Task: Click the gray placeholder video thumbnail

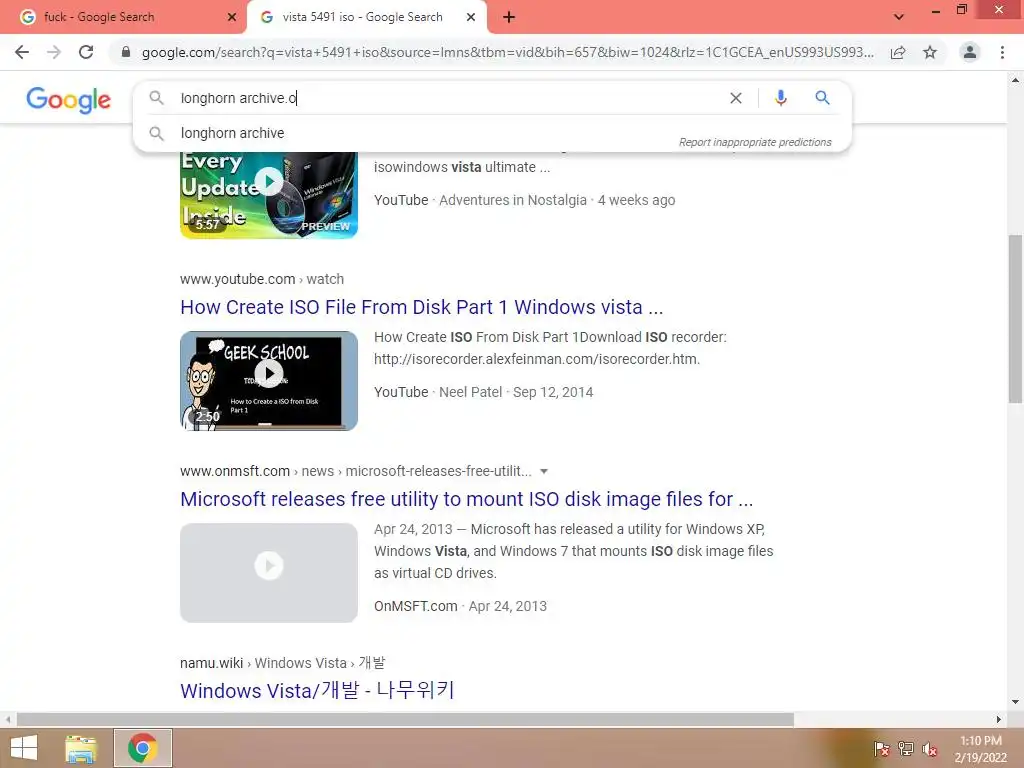Action: 269,573
